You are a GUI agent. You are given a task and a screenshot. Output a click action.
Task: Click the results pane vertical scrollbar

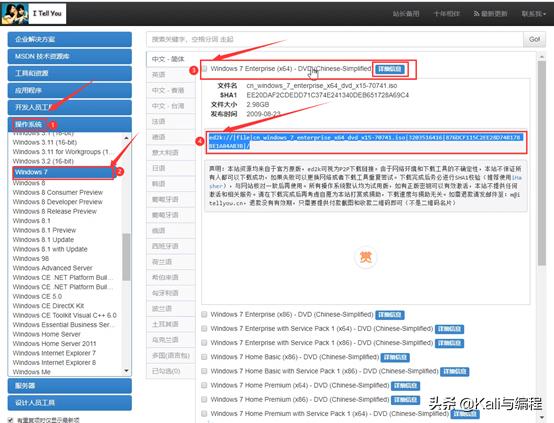click(x=542, y=163)
